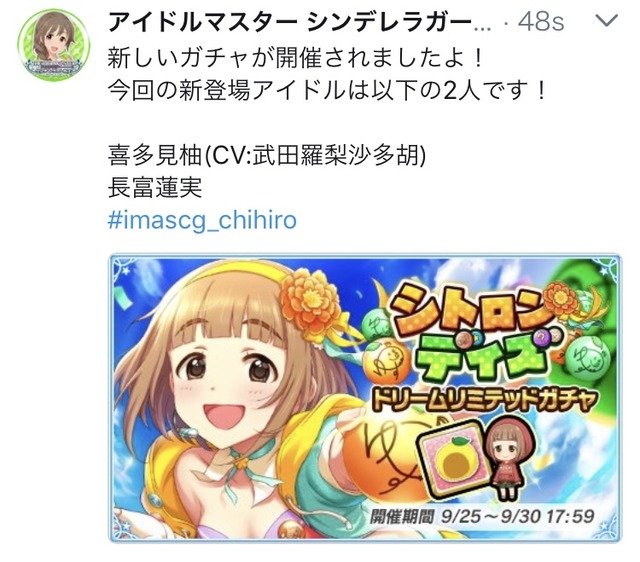The image size is (640, 562).
Task: Click the orange signed ball left of logo
Action: pyautogui.click(x=388, y=360)
